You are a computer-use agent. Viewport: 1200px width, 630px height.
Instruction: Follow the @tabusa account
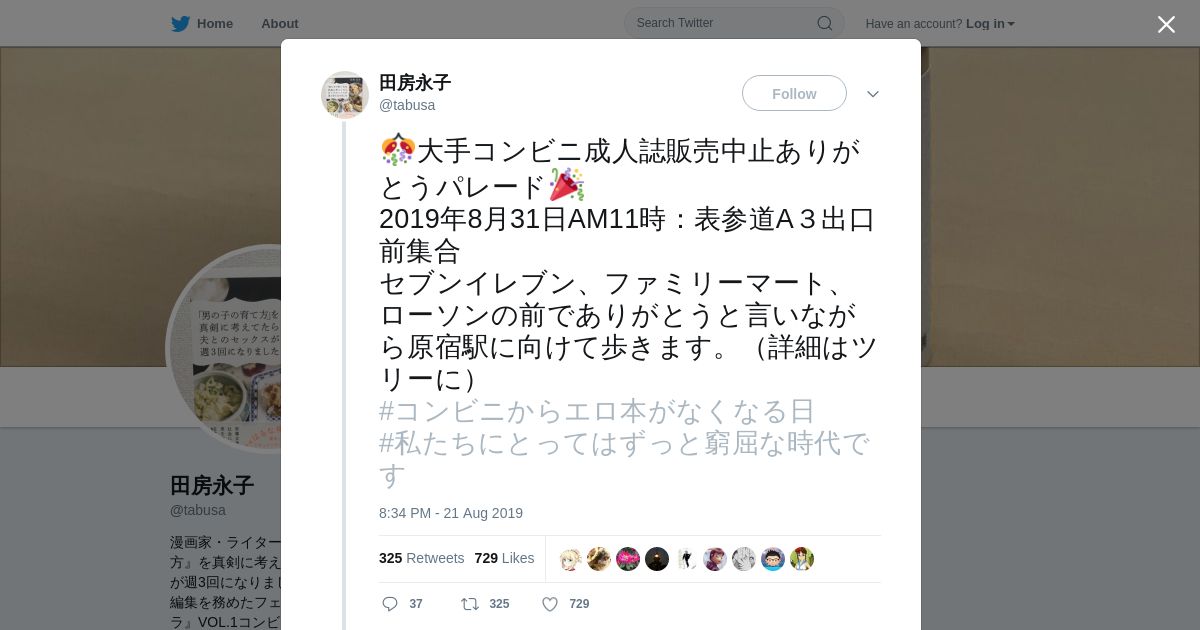pos(794,93)
